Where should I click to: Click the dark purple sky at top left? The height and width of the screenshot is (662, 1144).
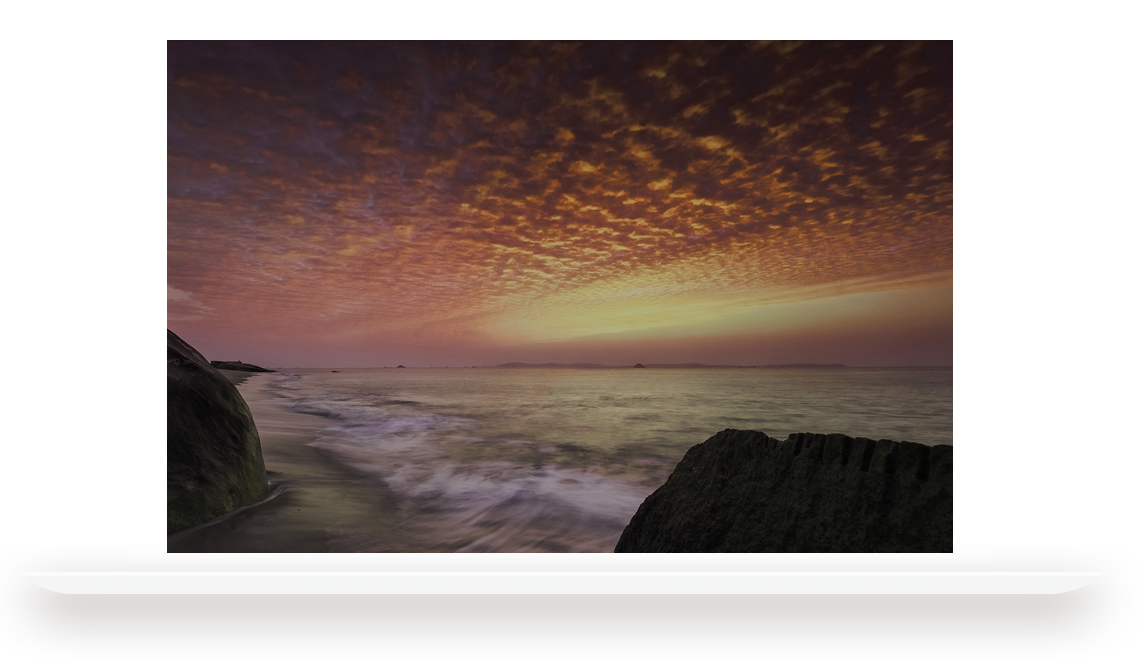click(230, 80)
